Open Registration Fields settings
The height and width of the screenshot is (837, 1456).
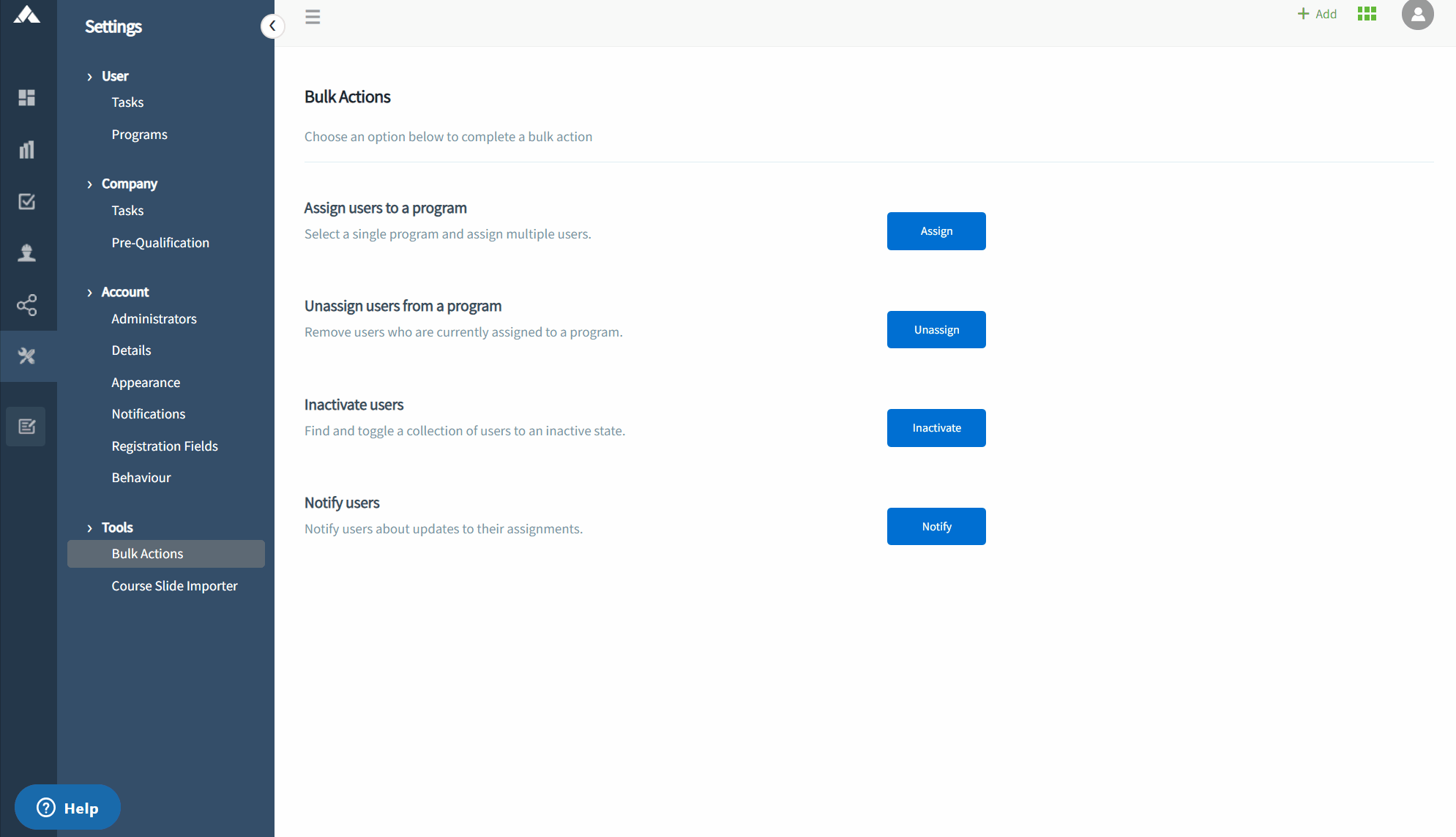click(165, 446)
